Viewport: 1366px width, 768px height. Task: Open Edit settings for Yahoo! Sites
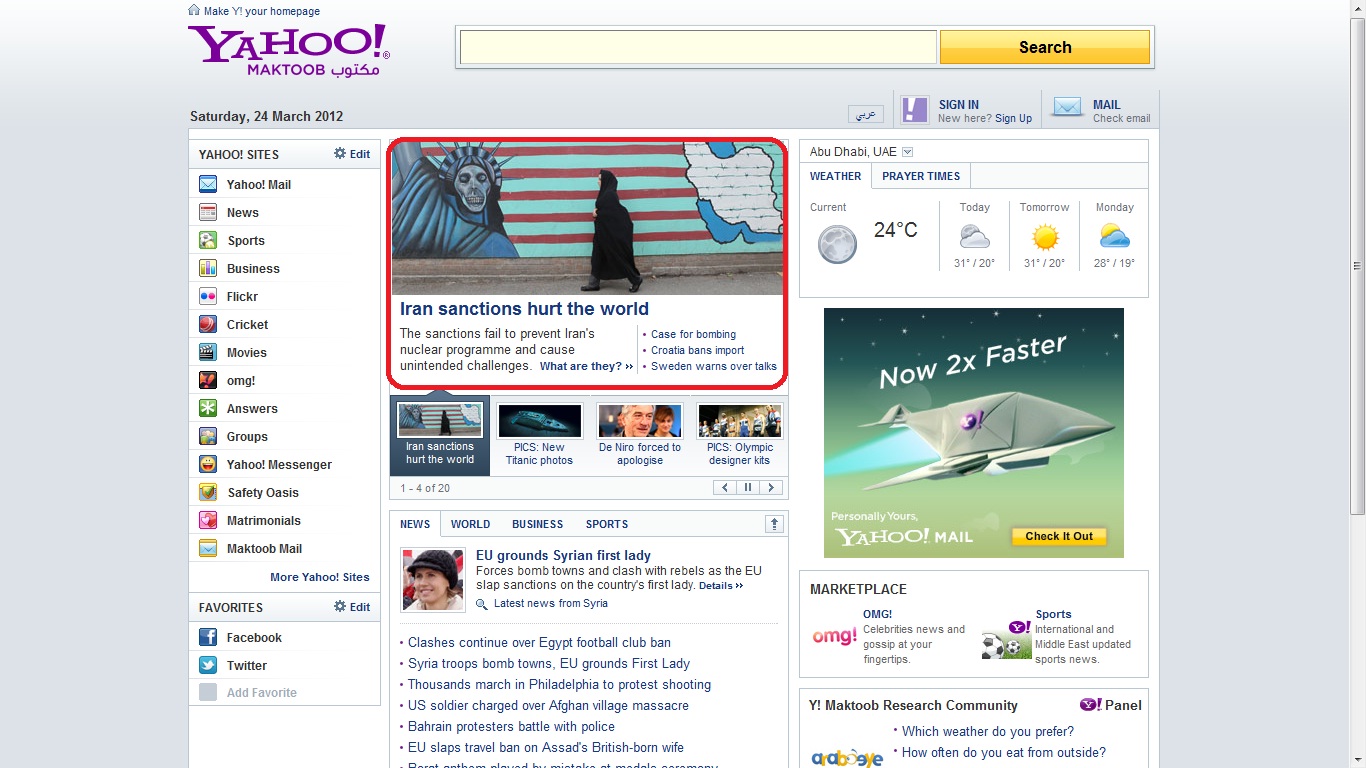352,154
